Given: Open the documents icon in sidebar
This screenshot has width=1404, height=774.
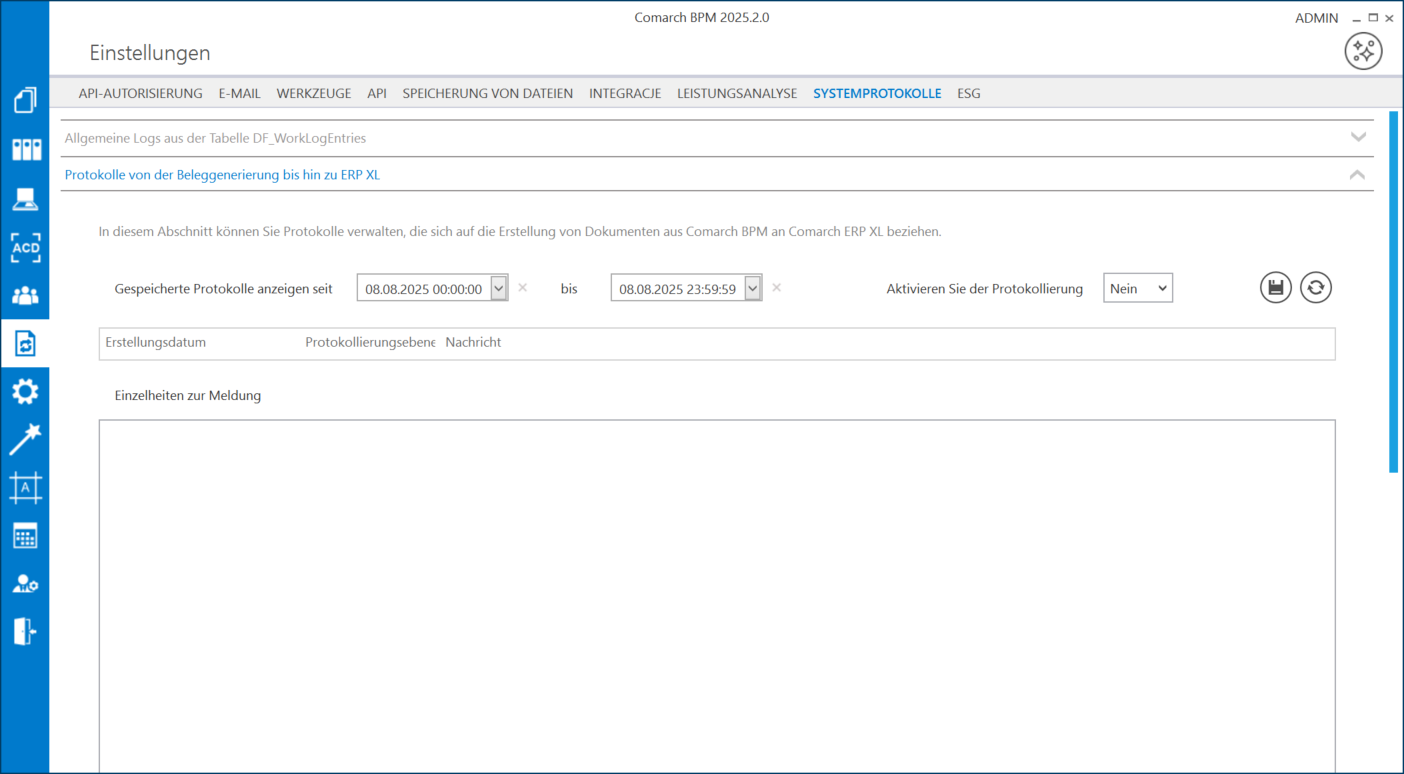Looking at the screenshot, I should 25,100.
